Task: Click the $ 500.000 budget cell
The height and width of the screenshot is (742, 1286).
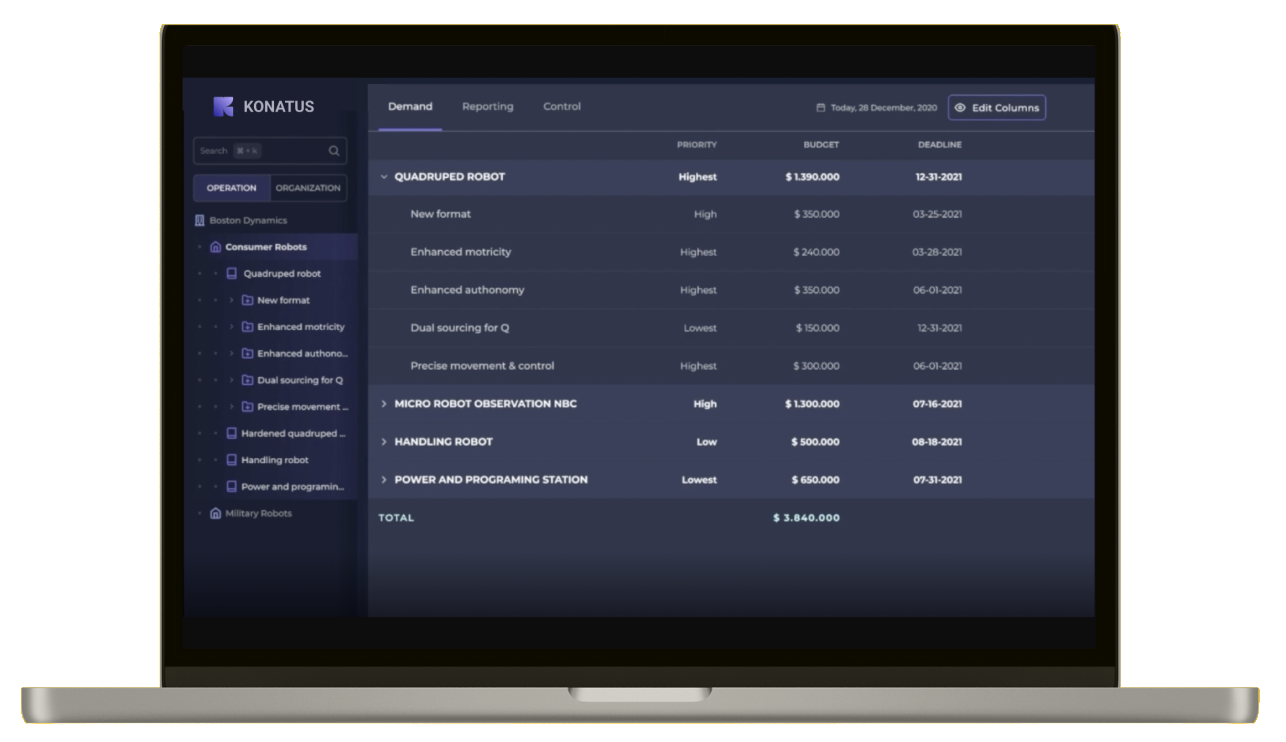Action: [816, 442]
